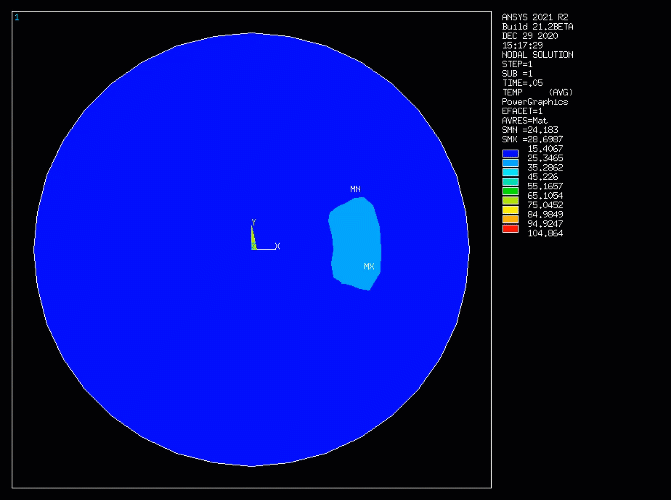Click the 'DEC 29 2020' date text
Viewport: 671px width, 500px height.
pyautogui.click(x=530, y=36)
